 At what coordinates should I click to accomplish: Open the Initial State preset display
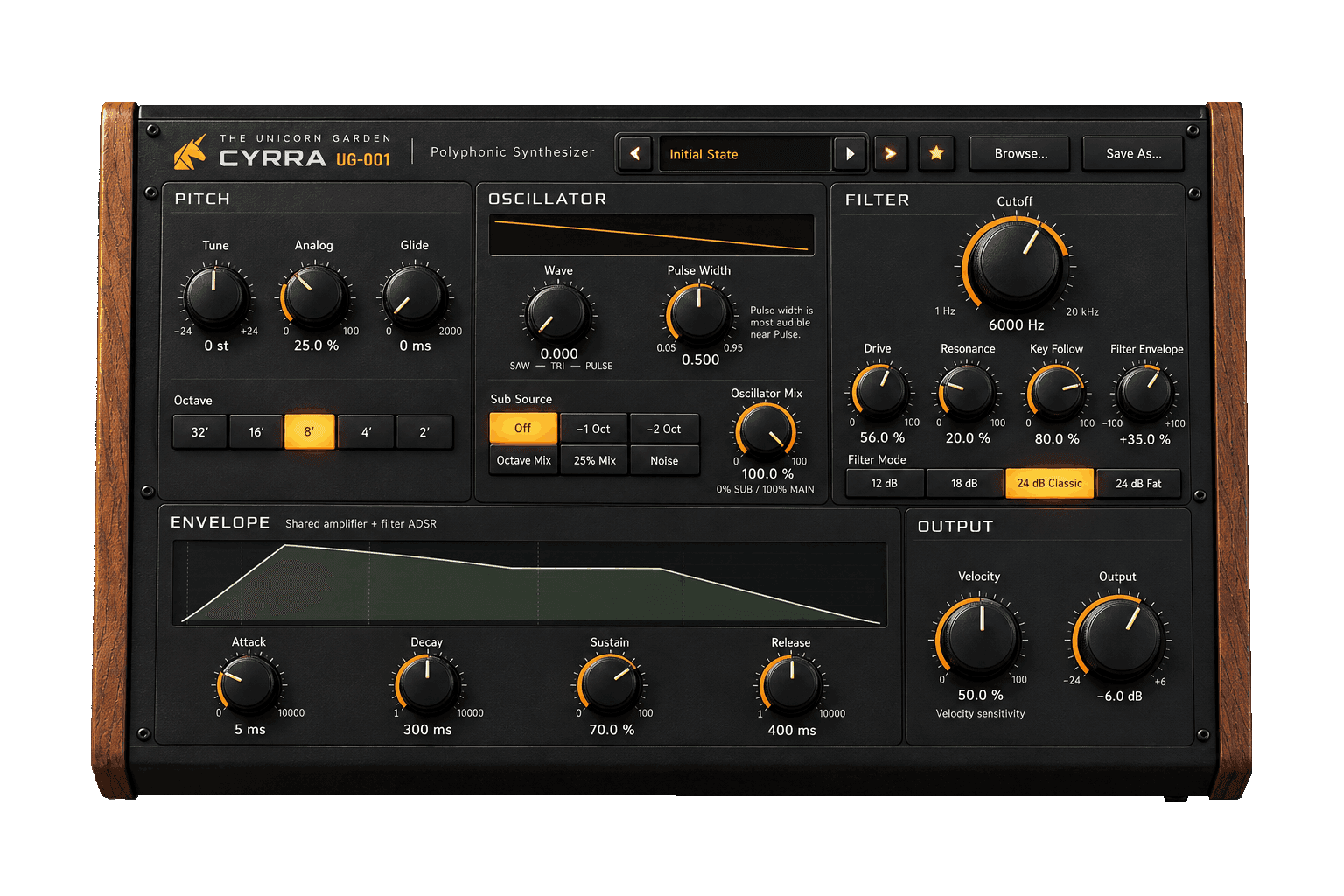744,154
